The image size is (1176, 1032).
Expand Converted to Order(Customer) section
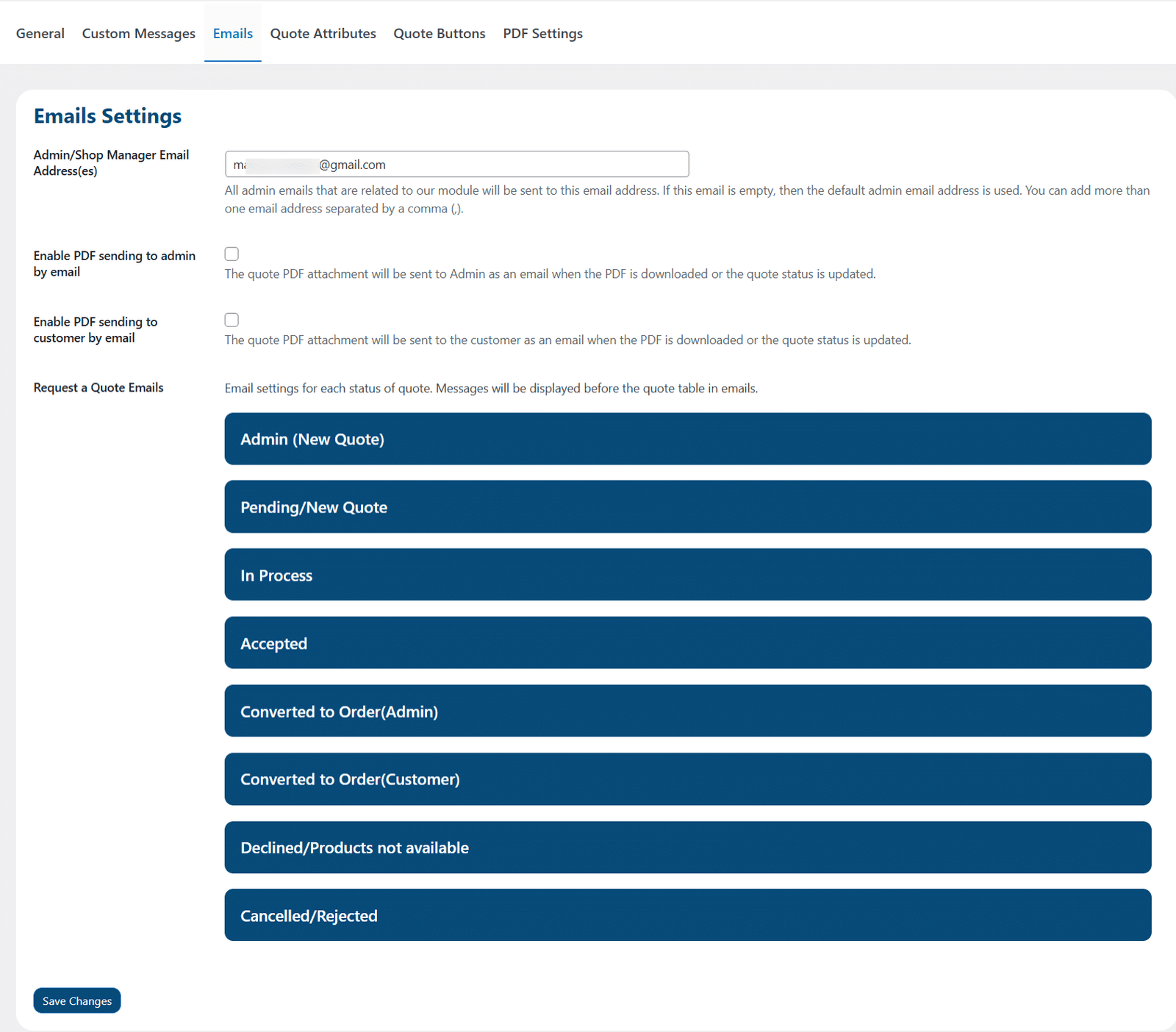pyautogui.click(x=688, y=779)
